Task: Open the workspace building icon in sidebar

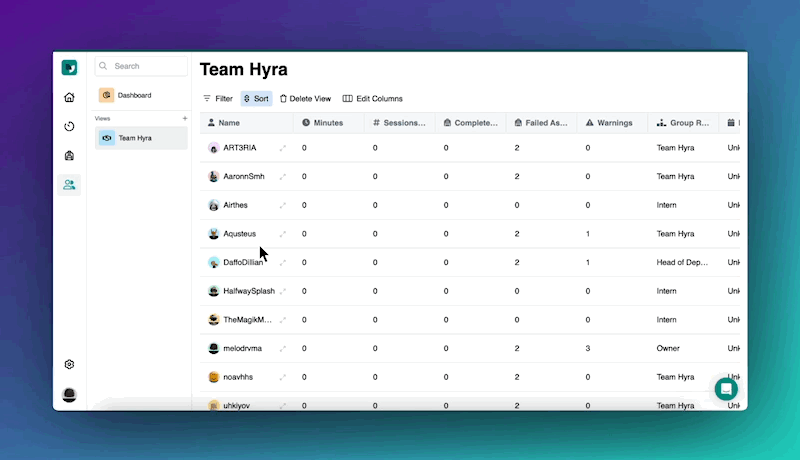Action: pyautogui.click(x=69, y=155)
